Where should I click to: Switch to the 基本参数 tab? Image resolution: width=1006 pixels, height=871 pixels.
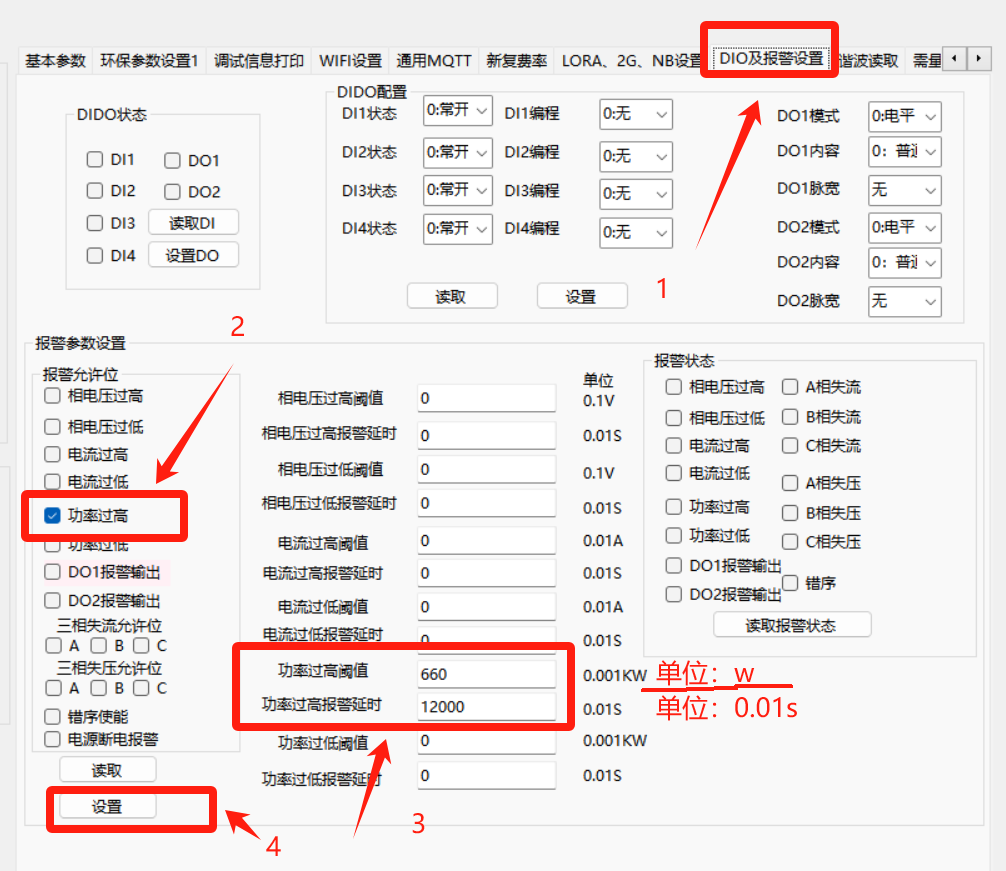click(x=56, y=61)
